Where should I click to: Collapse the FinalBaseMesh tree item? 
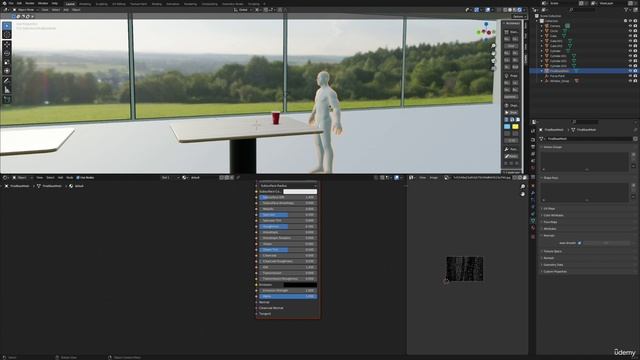pos(542,71)
